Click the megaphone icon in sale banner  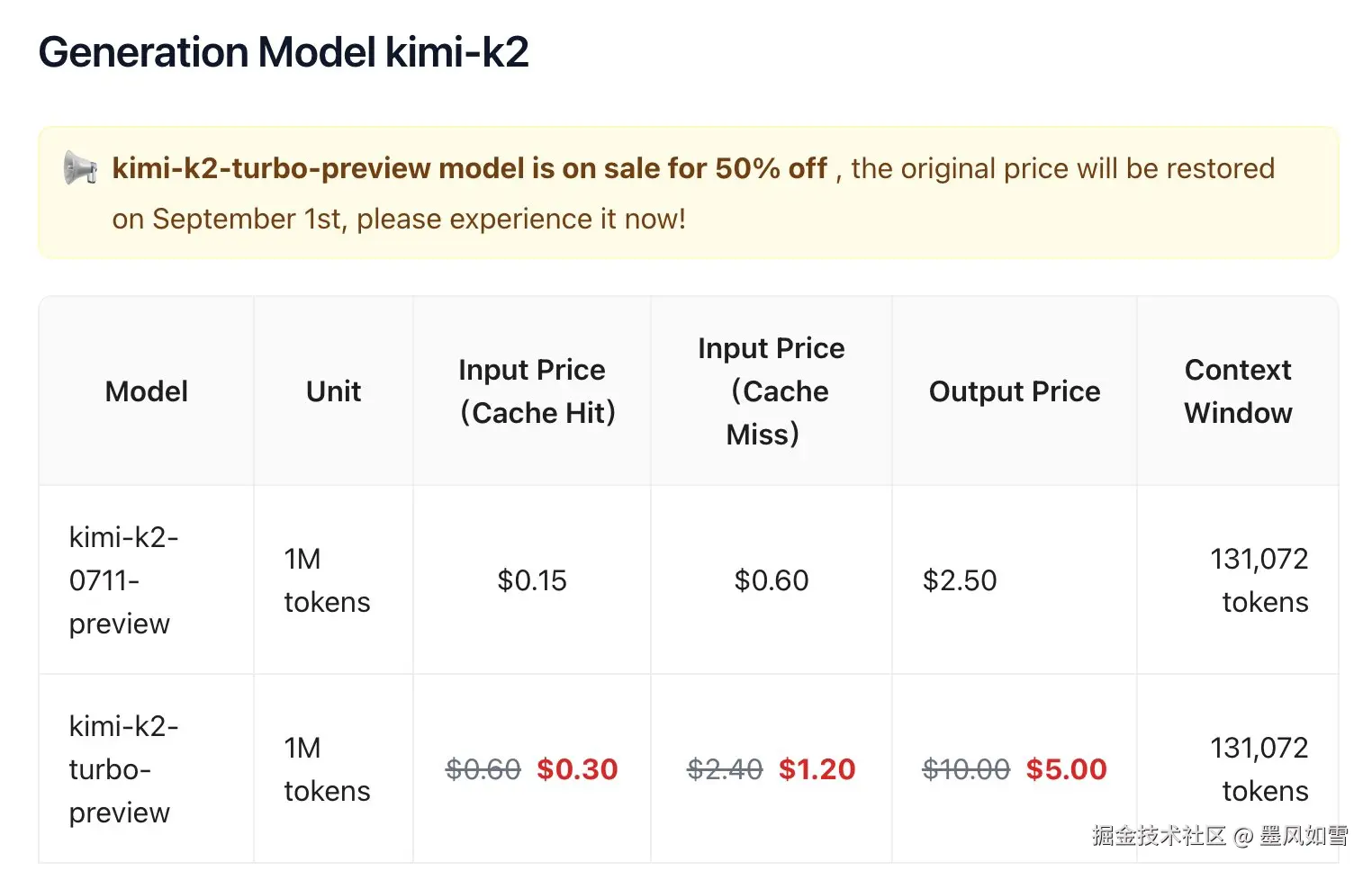point(80,168)
